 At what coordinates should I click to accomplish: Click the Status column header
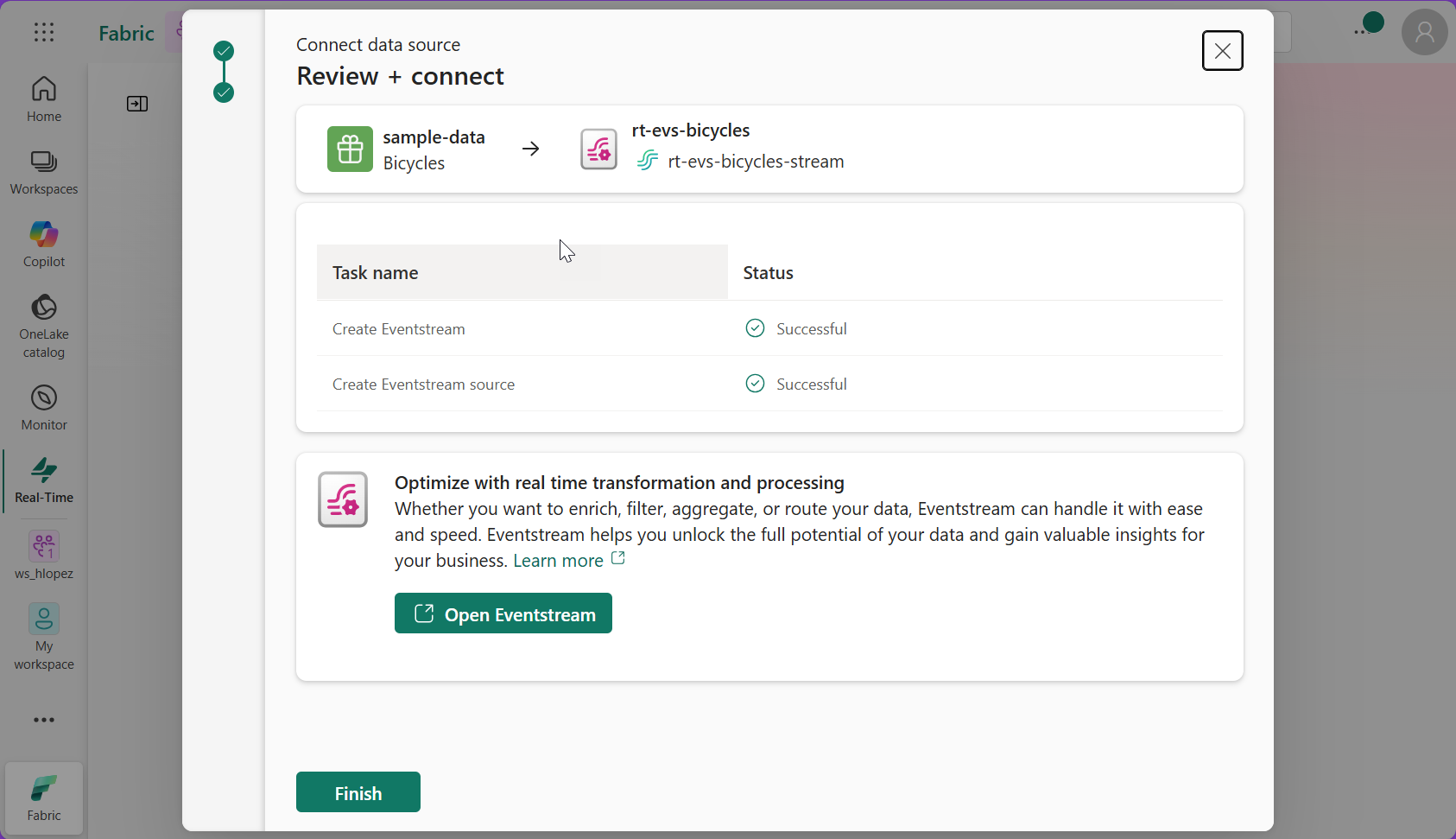coord(768,273)
